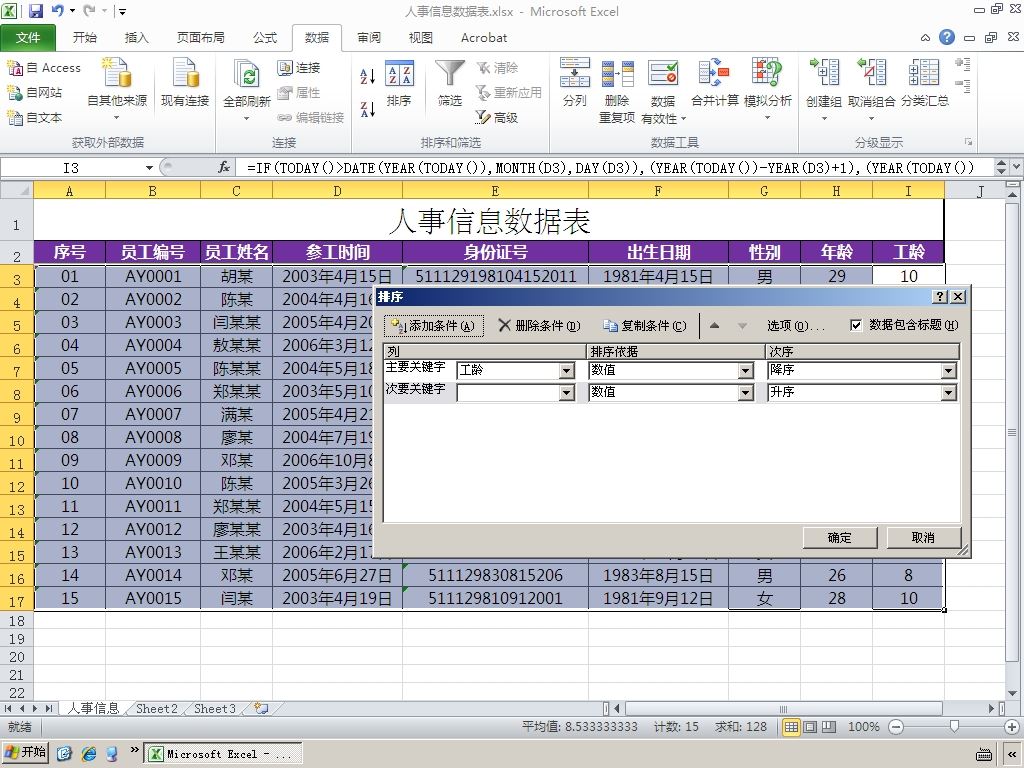Screen dimensions: 1024x768
Task: Open sort 选项 options button
Action: pyautogui.click(x=796, y=325)
